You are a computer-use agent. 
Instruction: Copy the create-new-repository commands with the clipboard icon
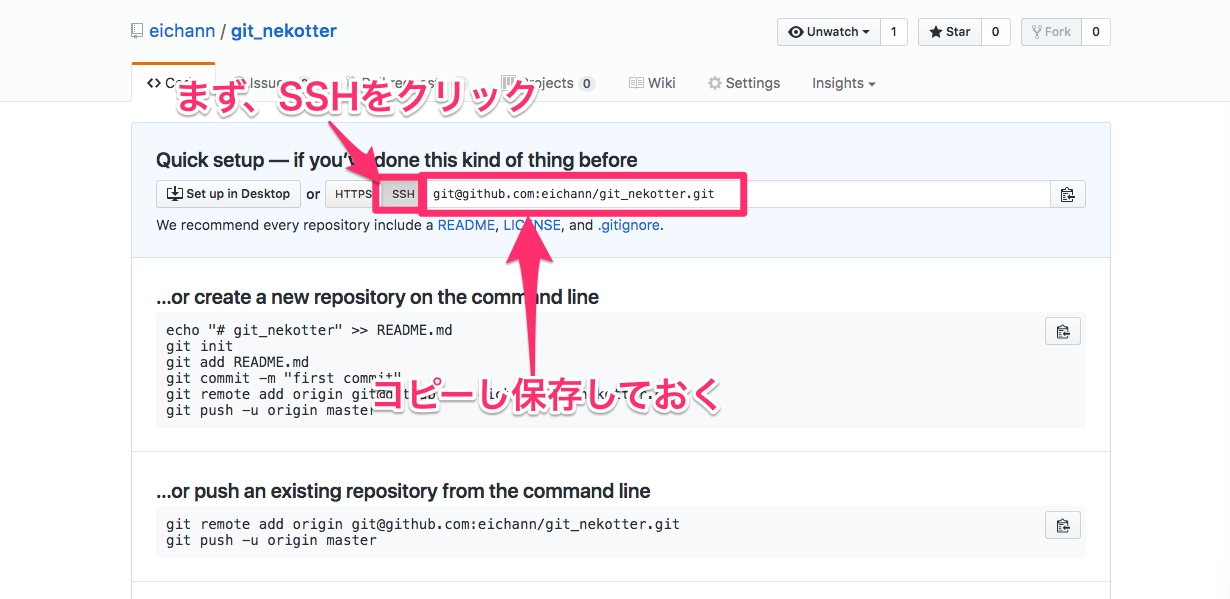pyautogui.click(x=1063, y=331)
